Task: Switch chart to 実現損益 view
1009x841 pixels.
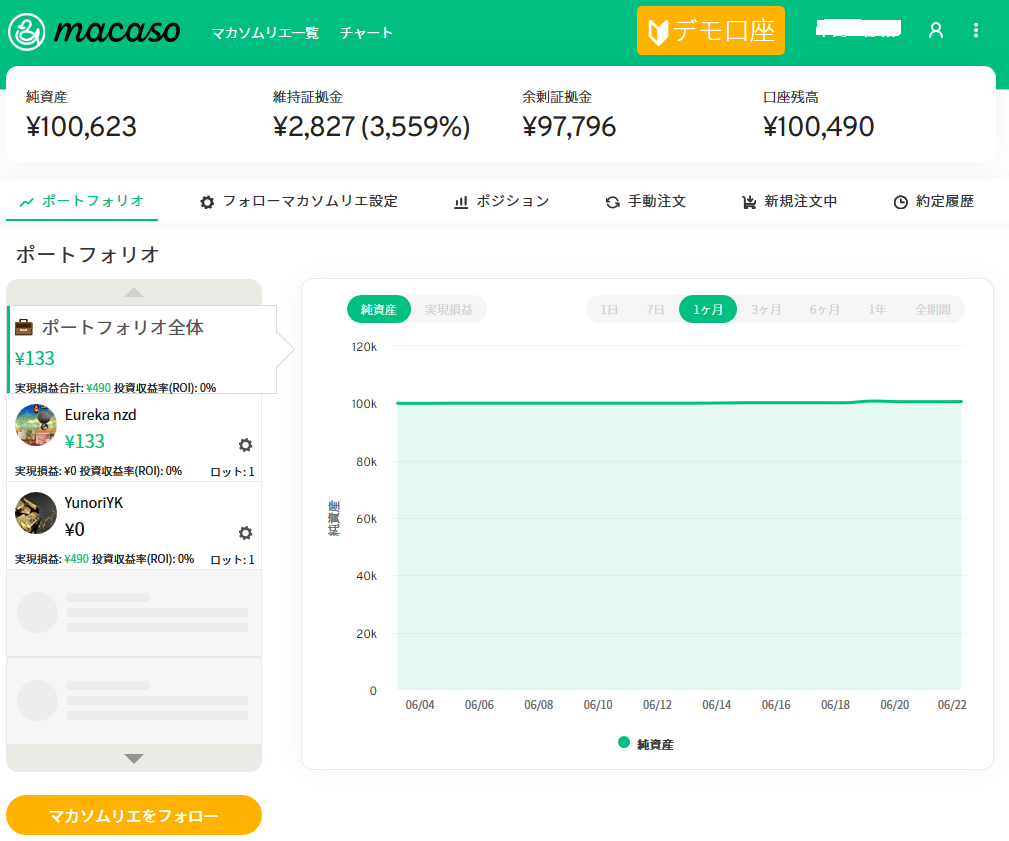Action: click(448, 310)
